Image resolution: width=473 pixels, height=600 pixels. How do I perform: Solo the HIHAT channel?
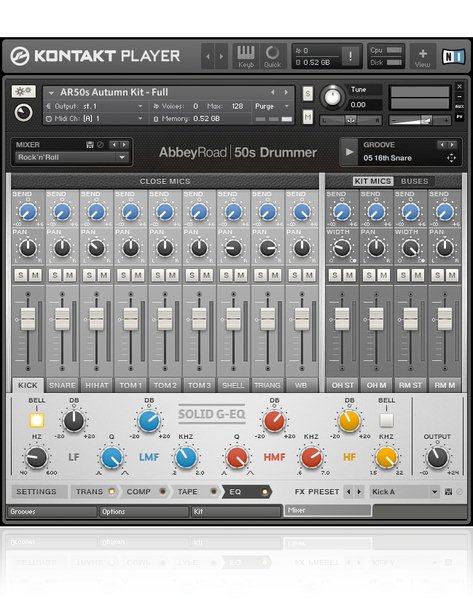point(89,275)
